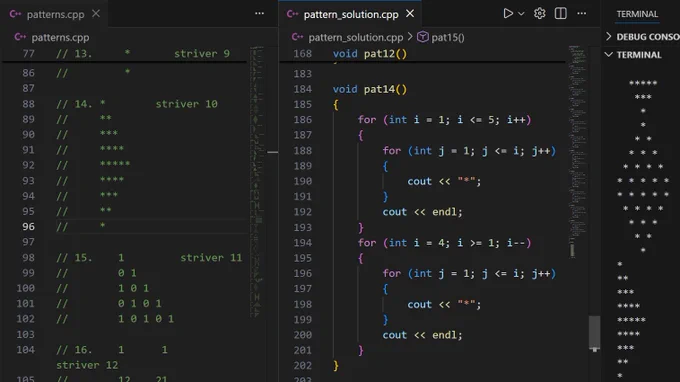Click 'cout << "*";' on line 198
This screenshot has height=382, width=680.
(444, 304)
